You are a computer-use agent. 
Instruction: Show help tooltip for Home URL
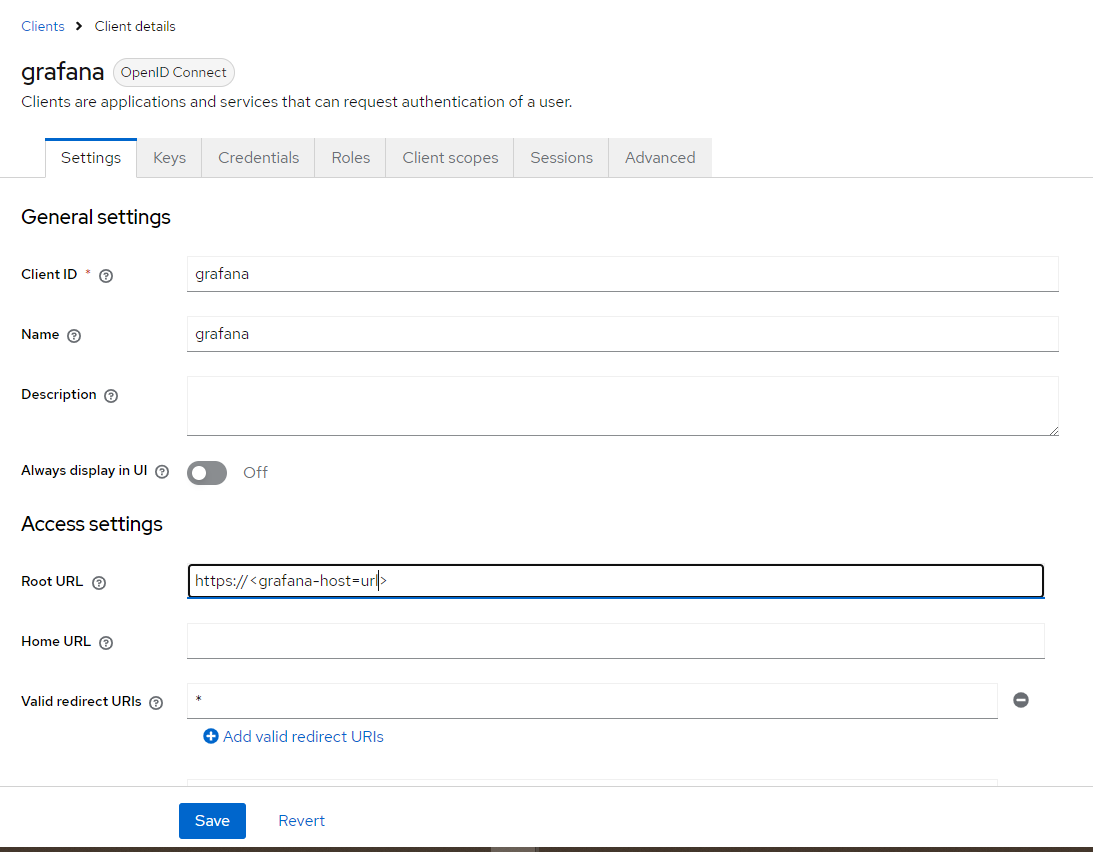[x=106, y=643]
